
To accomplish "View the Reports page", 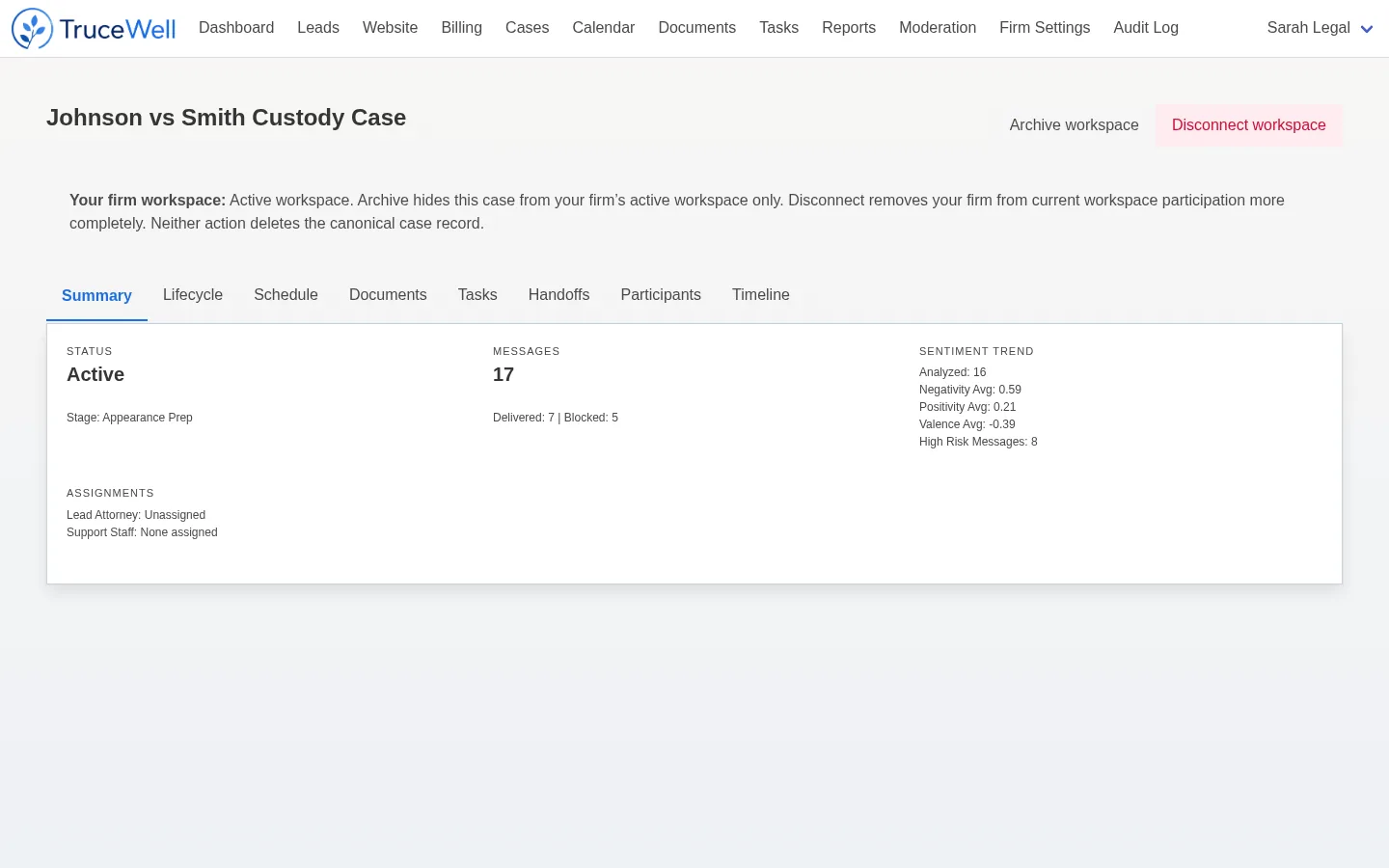I will (849, 28).
